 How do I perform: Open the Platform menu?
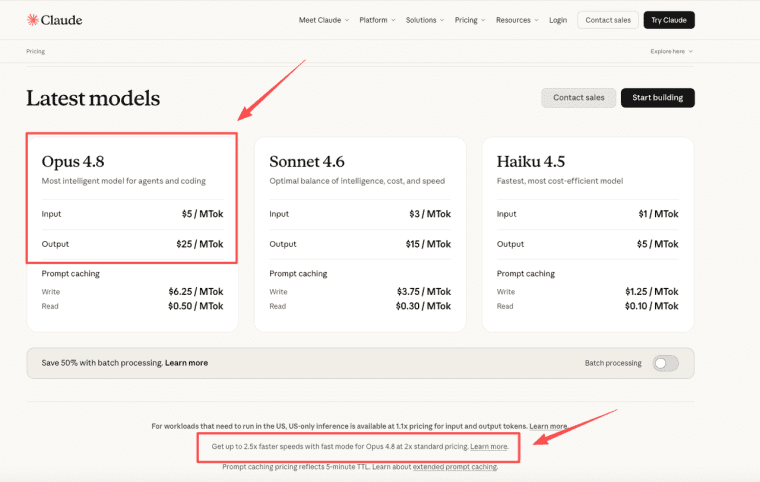pos(377,20)
